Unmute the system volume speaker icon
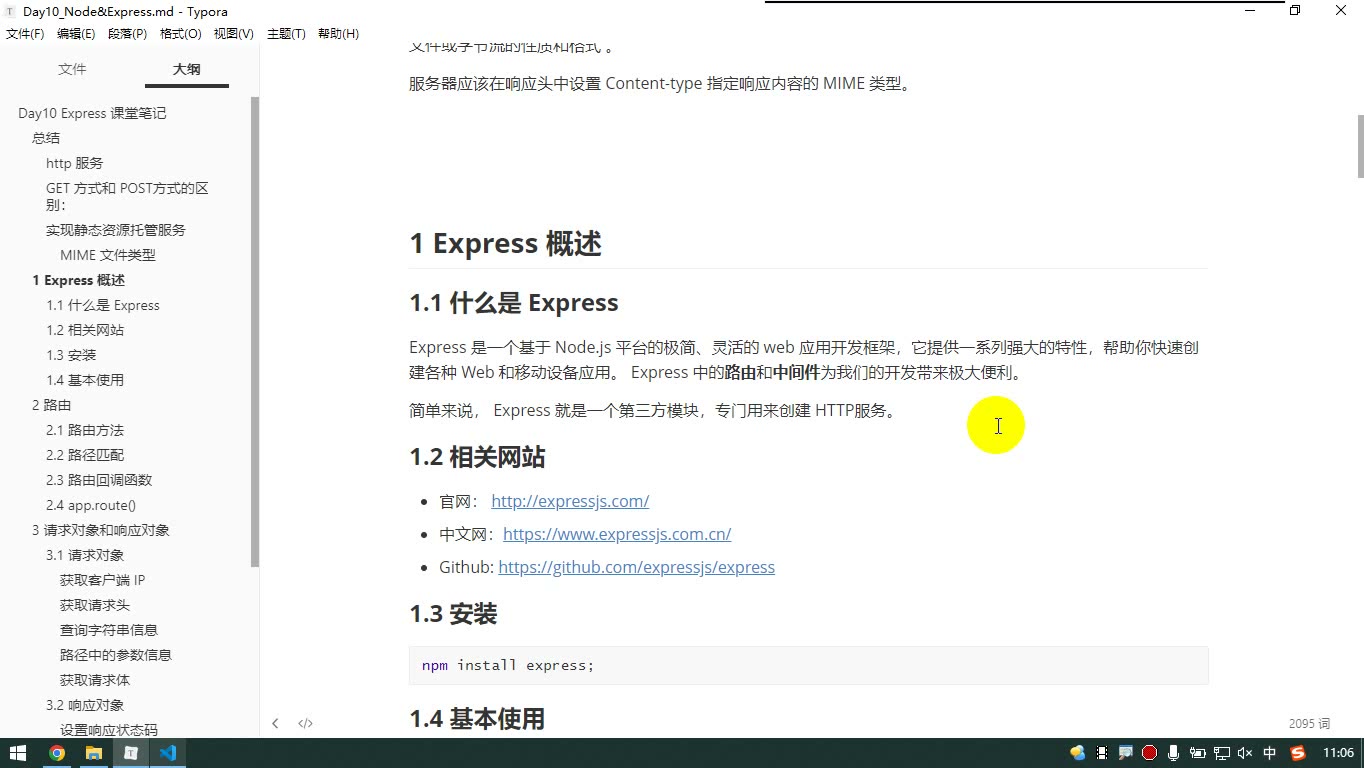Image resolution: width=1364 pixels, height=768 pixels. (1245, 753)
